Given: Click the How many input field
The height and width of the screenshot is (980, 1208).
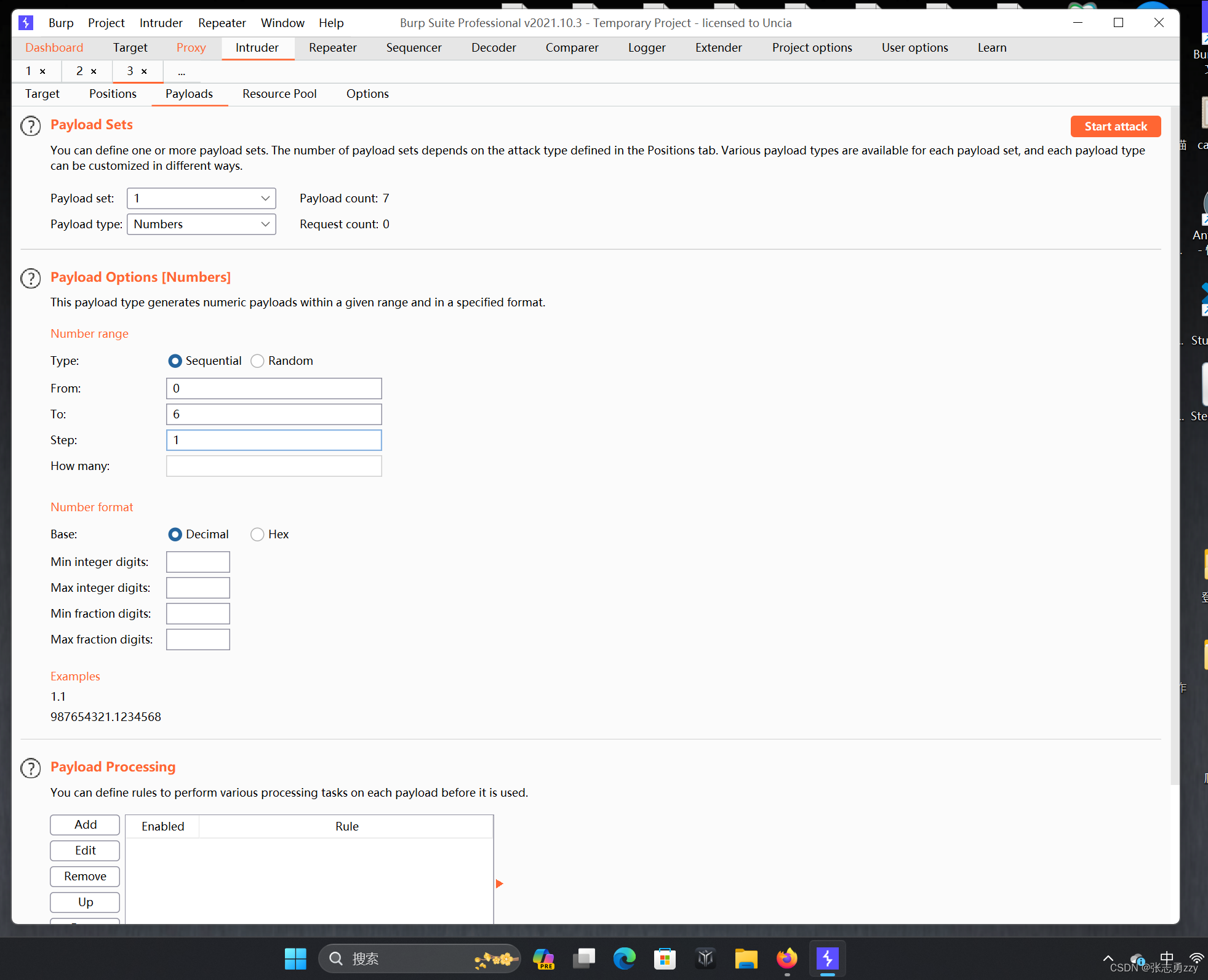Looking at the screenshot, I should pos(274,466).
